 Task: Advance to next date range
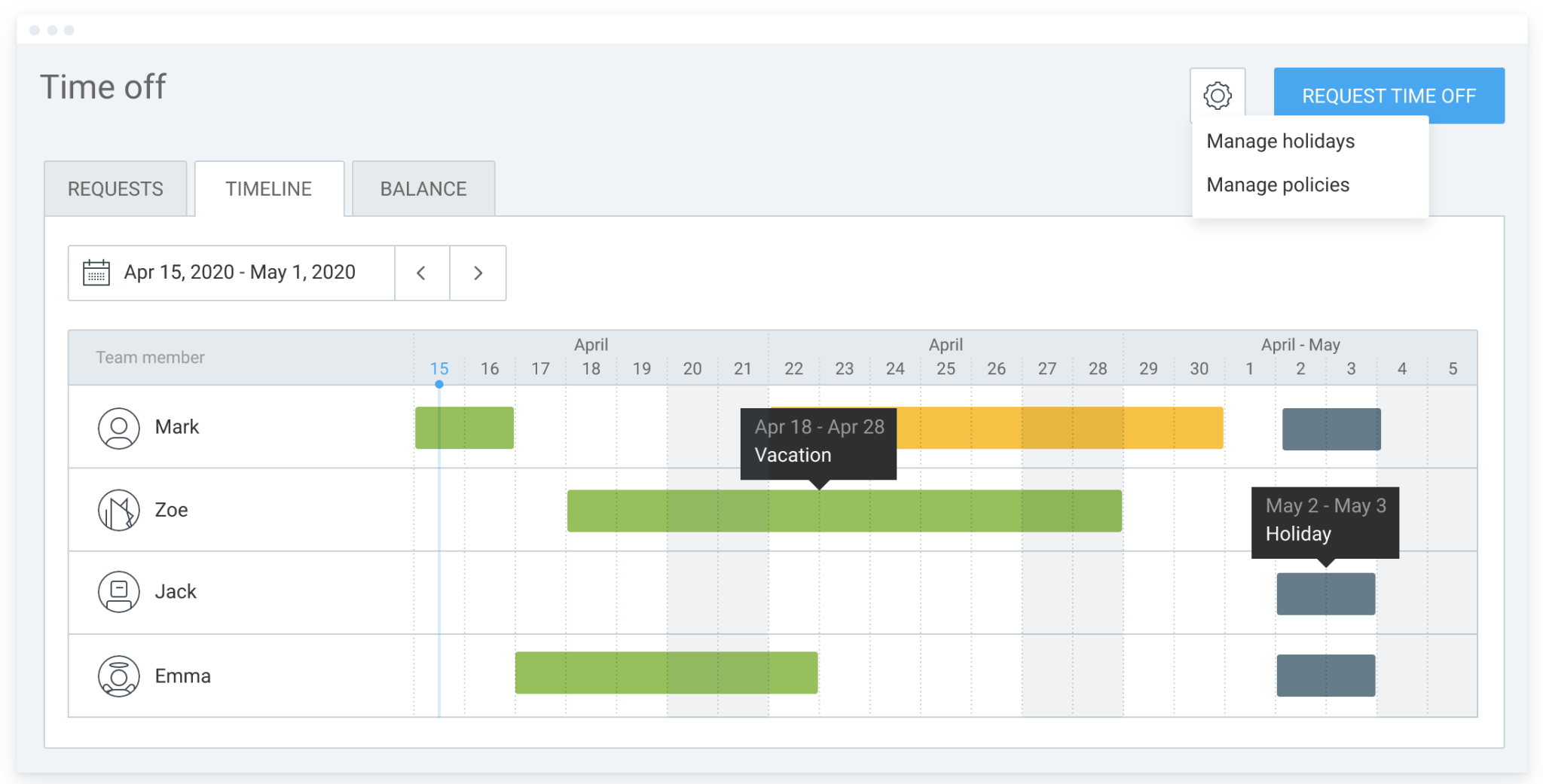pos(478,273)
